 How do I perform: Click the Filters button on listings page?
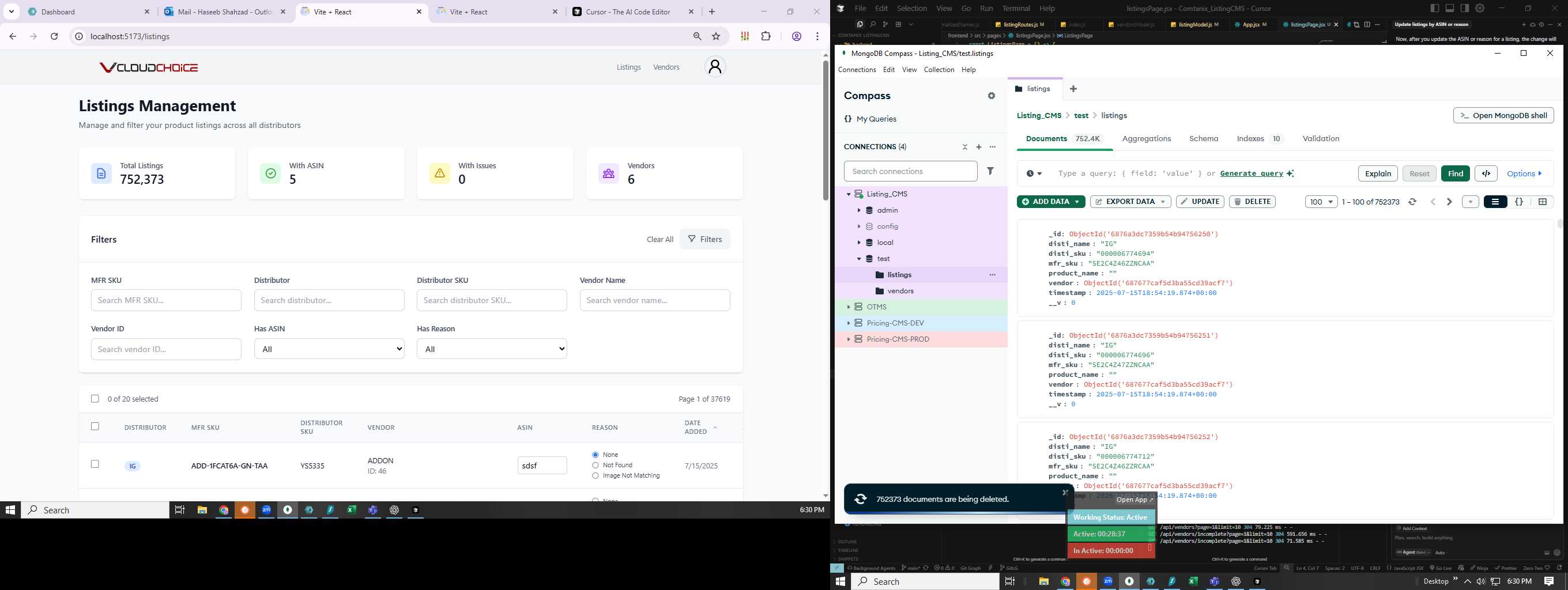(x=705, y=239)
